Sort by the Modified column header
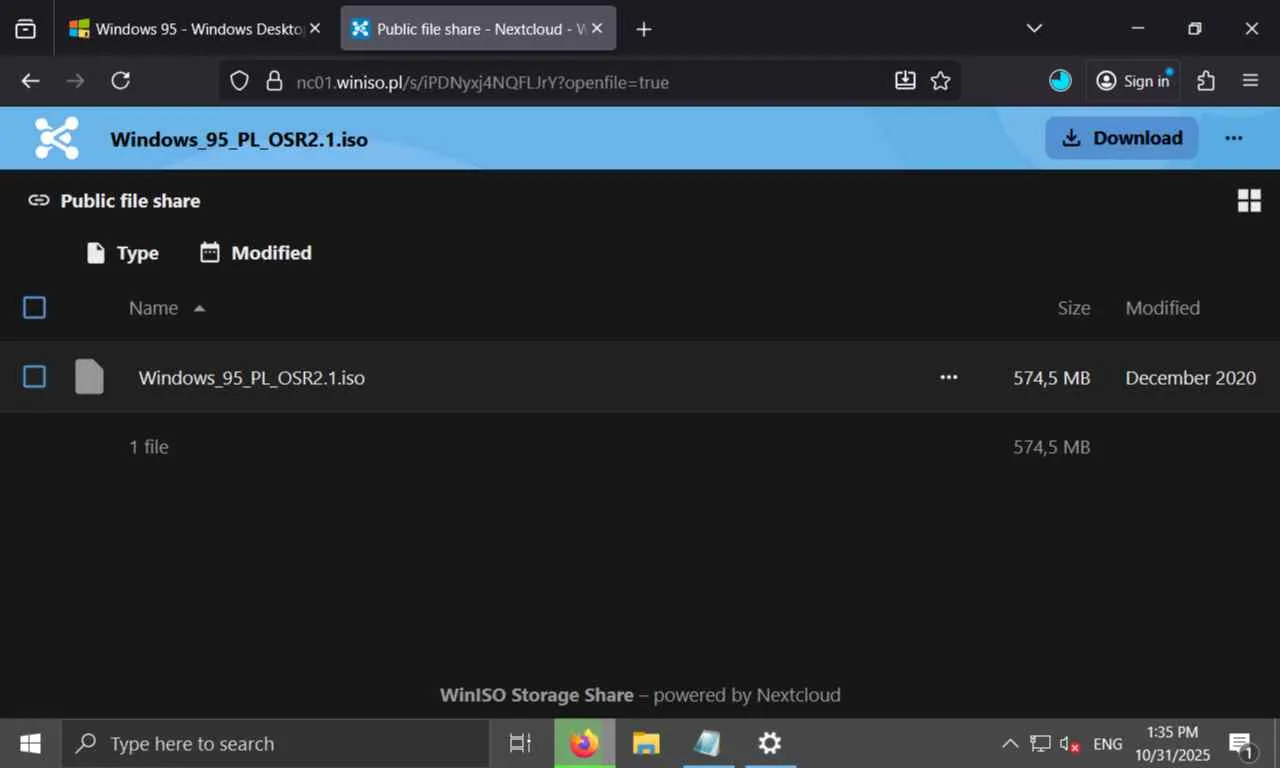 1163,308
